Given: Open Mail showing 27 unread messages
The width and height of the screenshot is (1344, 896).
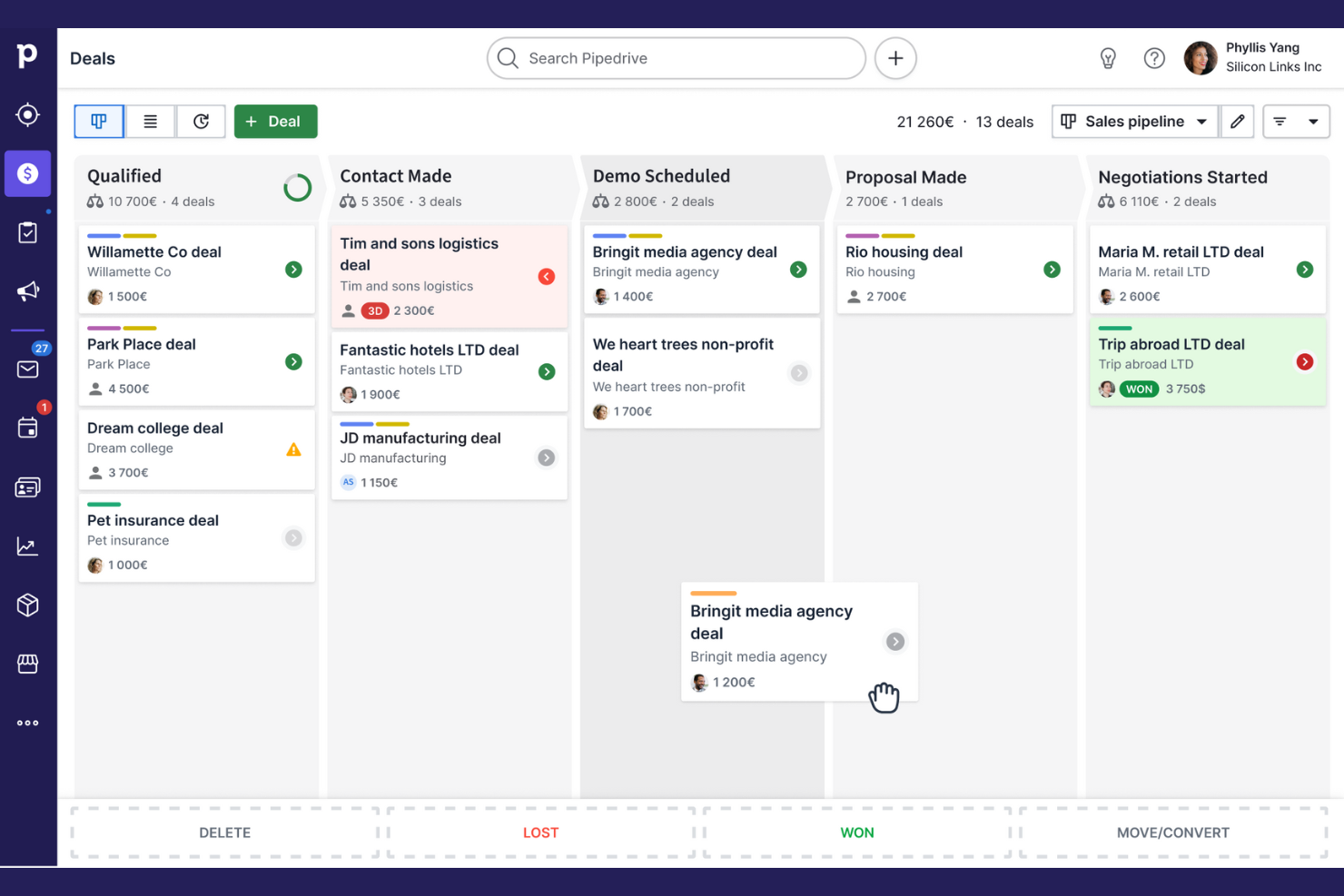Looking at the screenshot, I should point(27,369).
